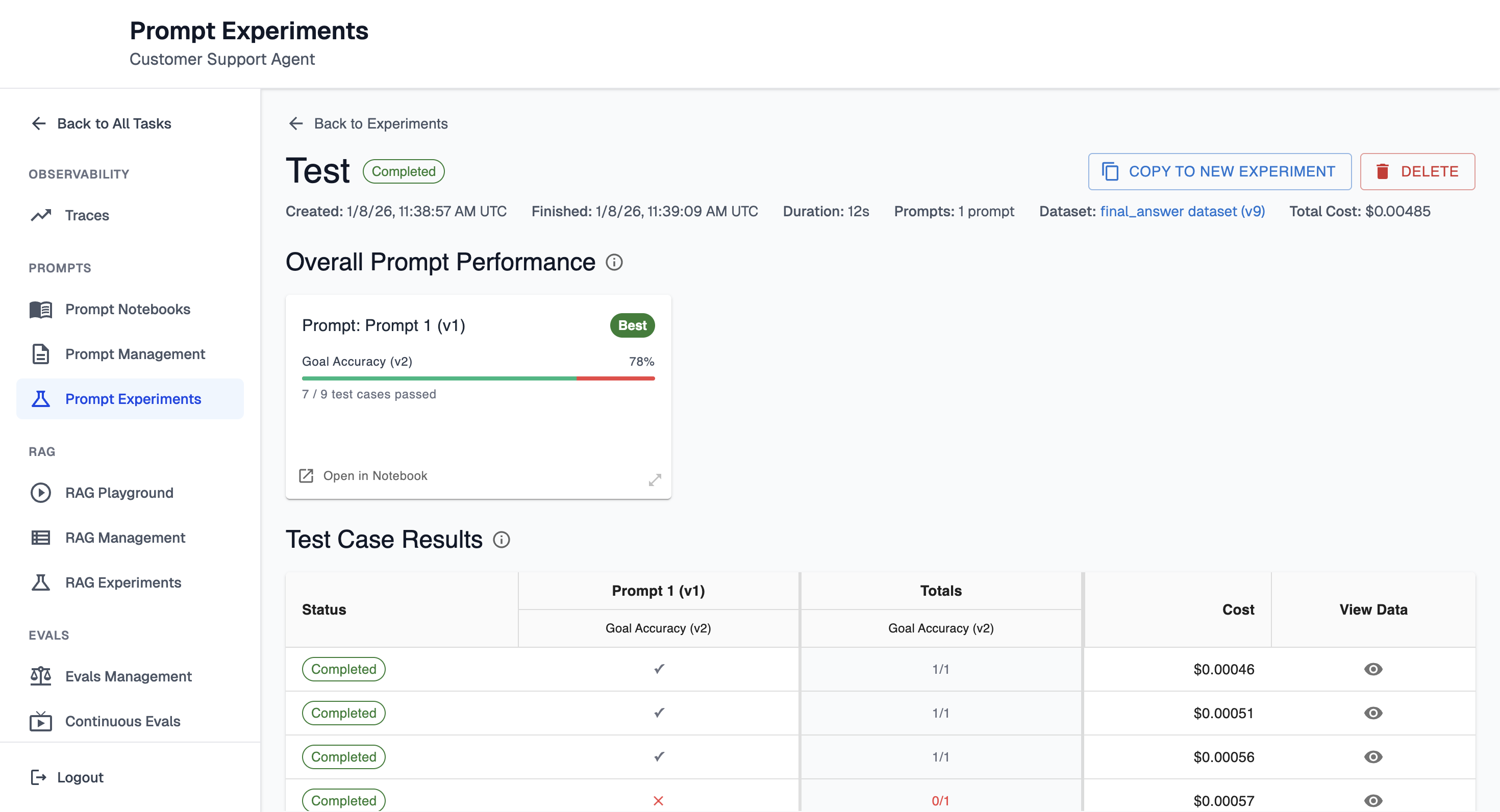
Task: Click the RAG Playground play icon
Action: point(41,492)
